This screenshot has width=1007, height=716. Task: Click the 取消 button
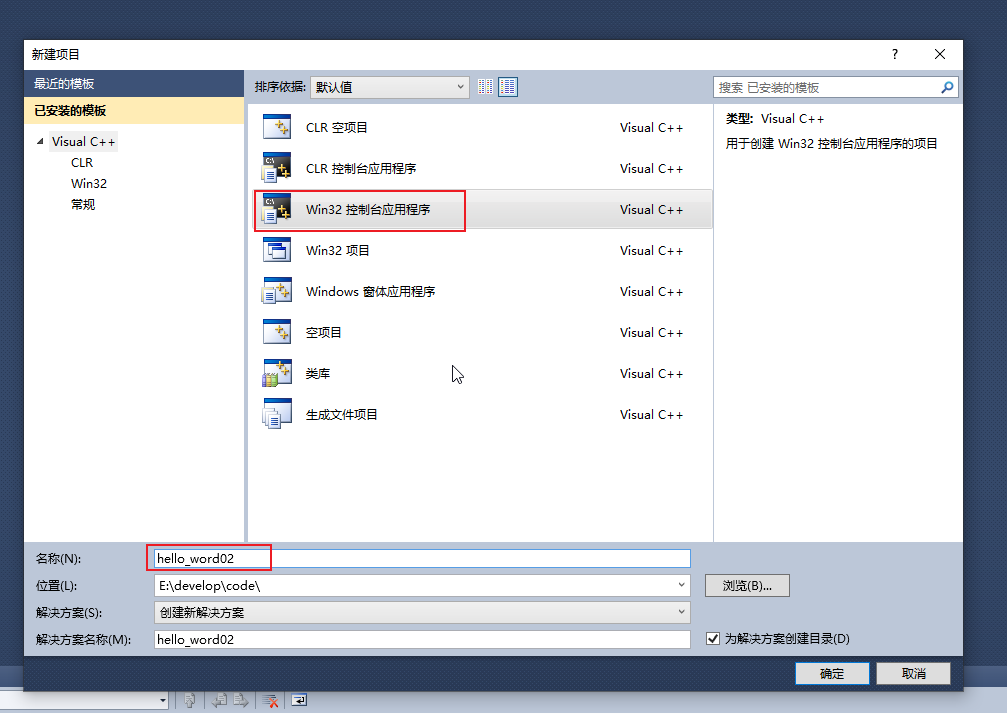point(913,673)
